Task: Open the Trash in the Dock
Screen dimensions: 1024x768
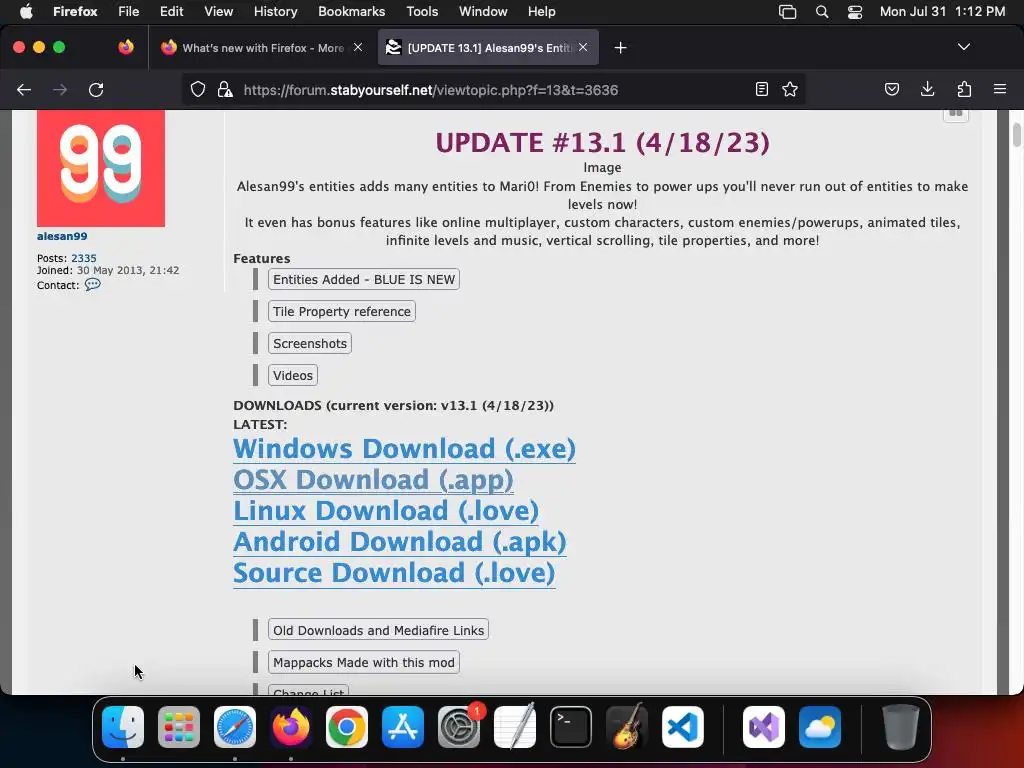Action: pos(901,727)
